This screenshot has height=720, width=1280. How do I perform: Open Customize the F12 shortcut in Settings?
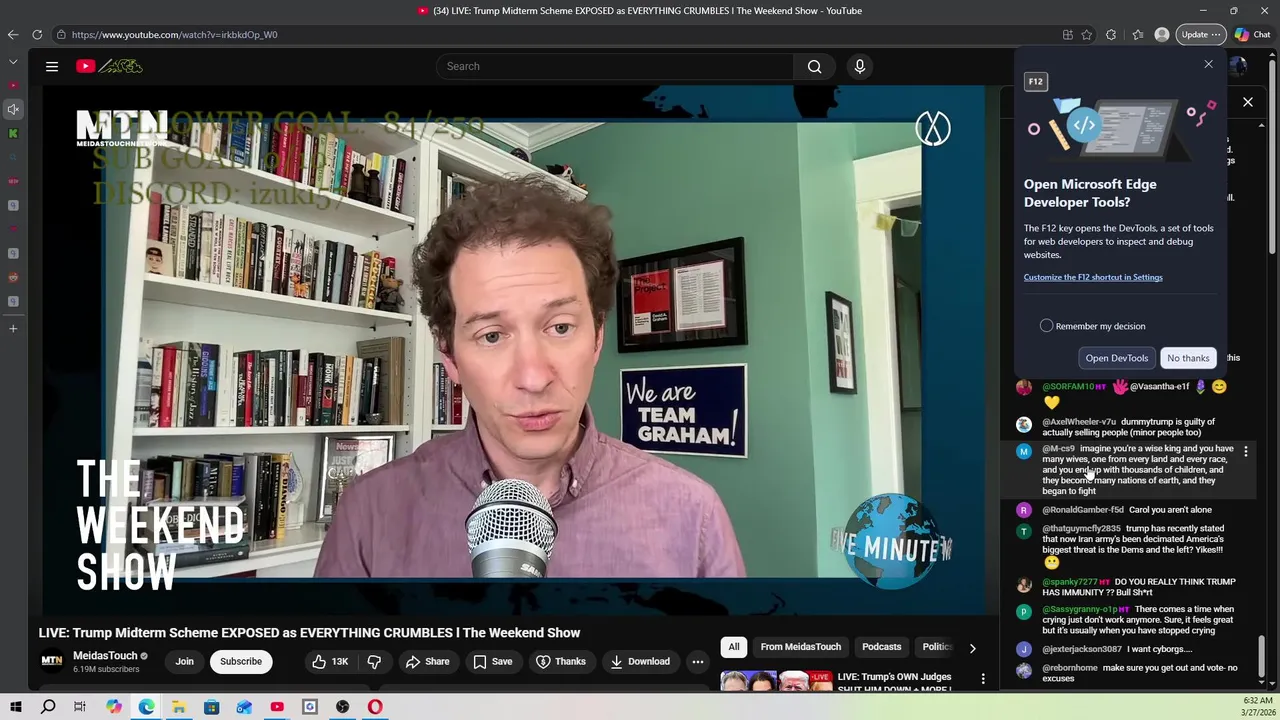1093,277
